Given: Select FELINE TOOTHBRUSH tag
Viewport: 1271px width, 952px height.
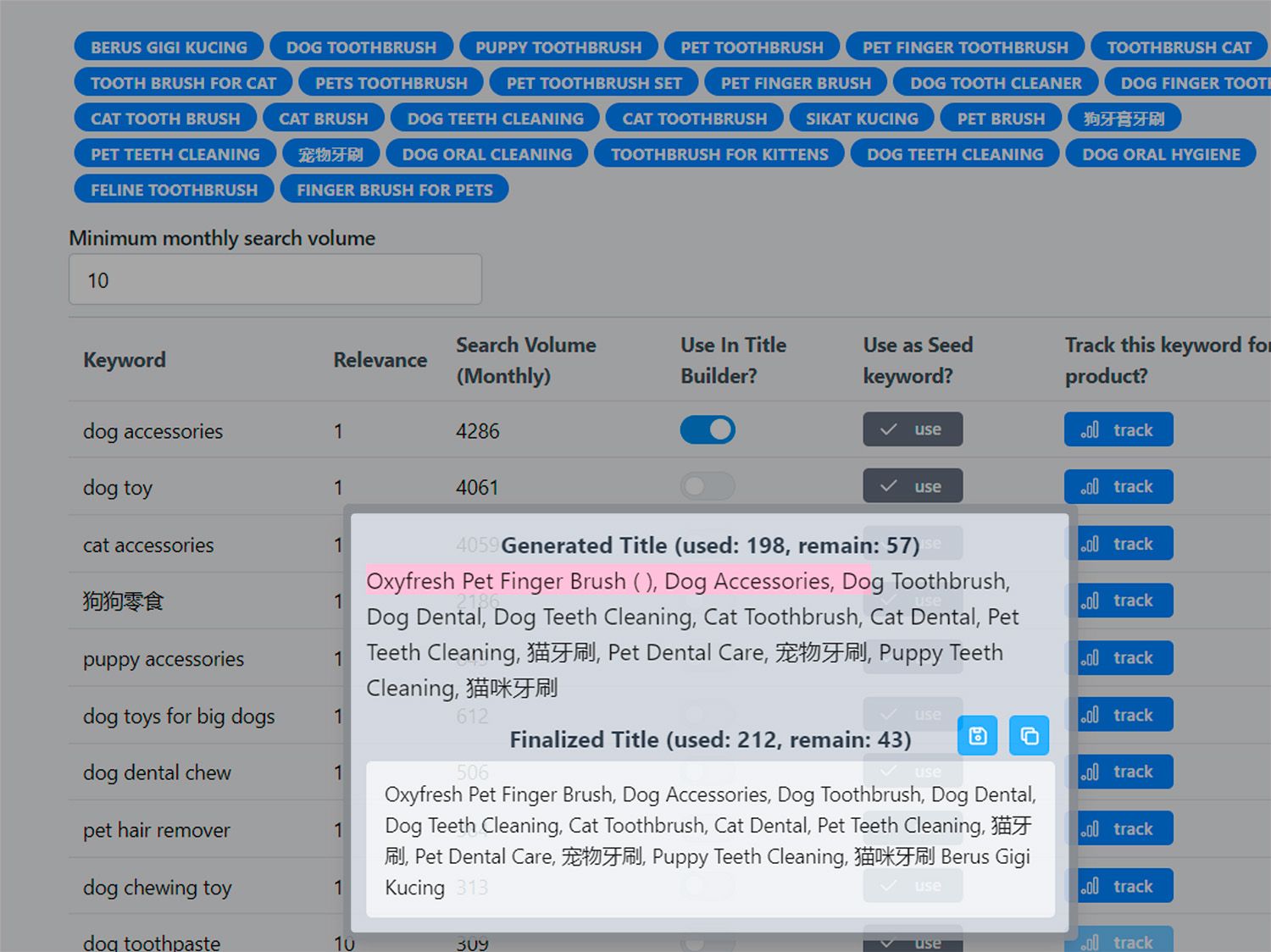Looking at the screenshot, I should 174,190.
